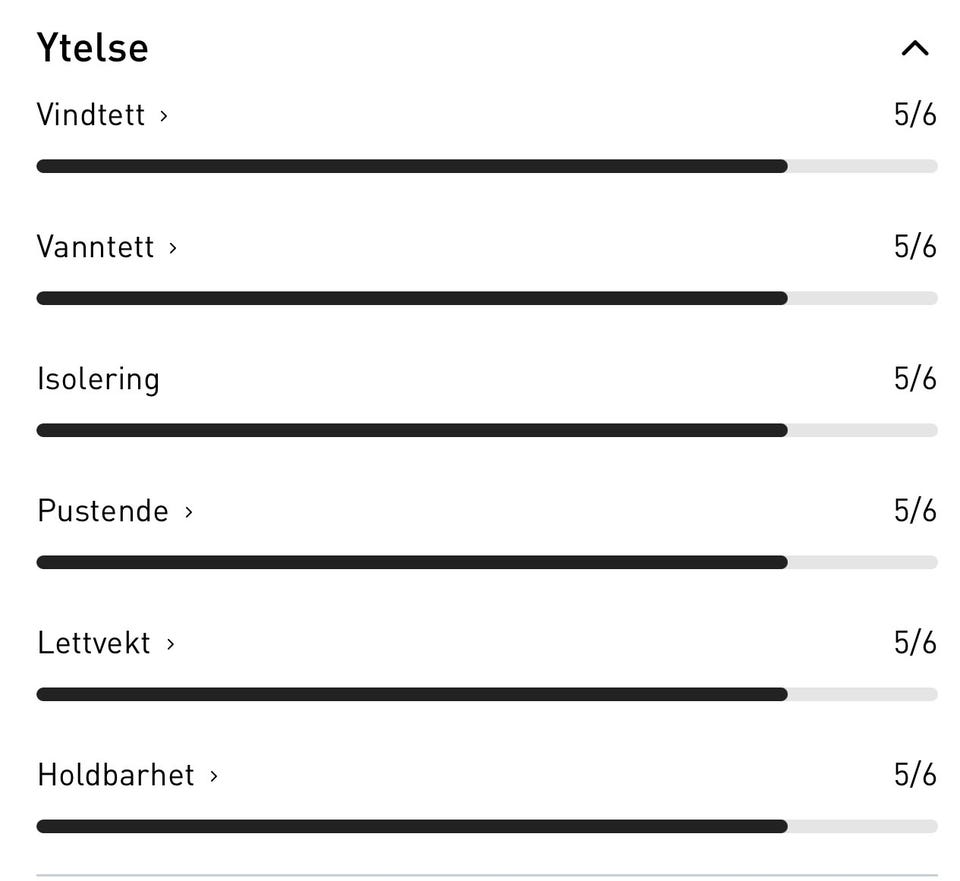Click the Isolering rating bar
This screenshot has height=881, width=960.
[487, 430]
